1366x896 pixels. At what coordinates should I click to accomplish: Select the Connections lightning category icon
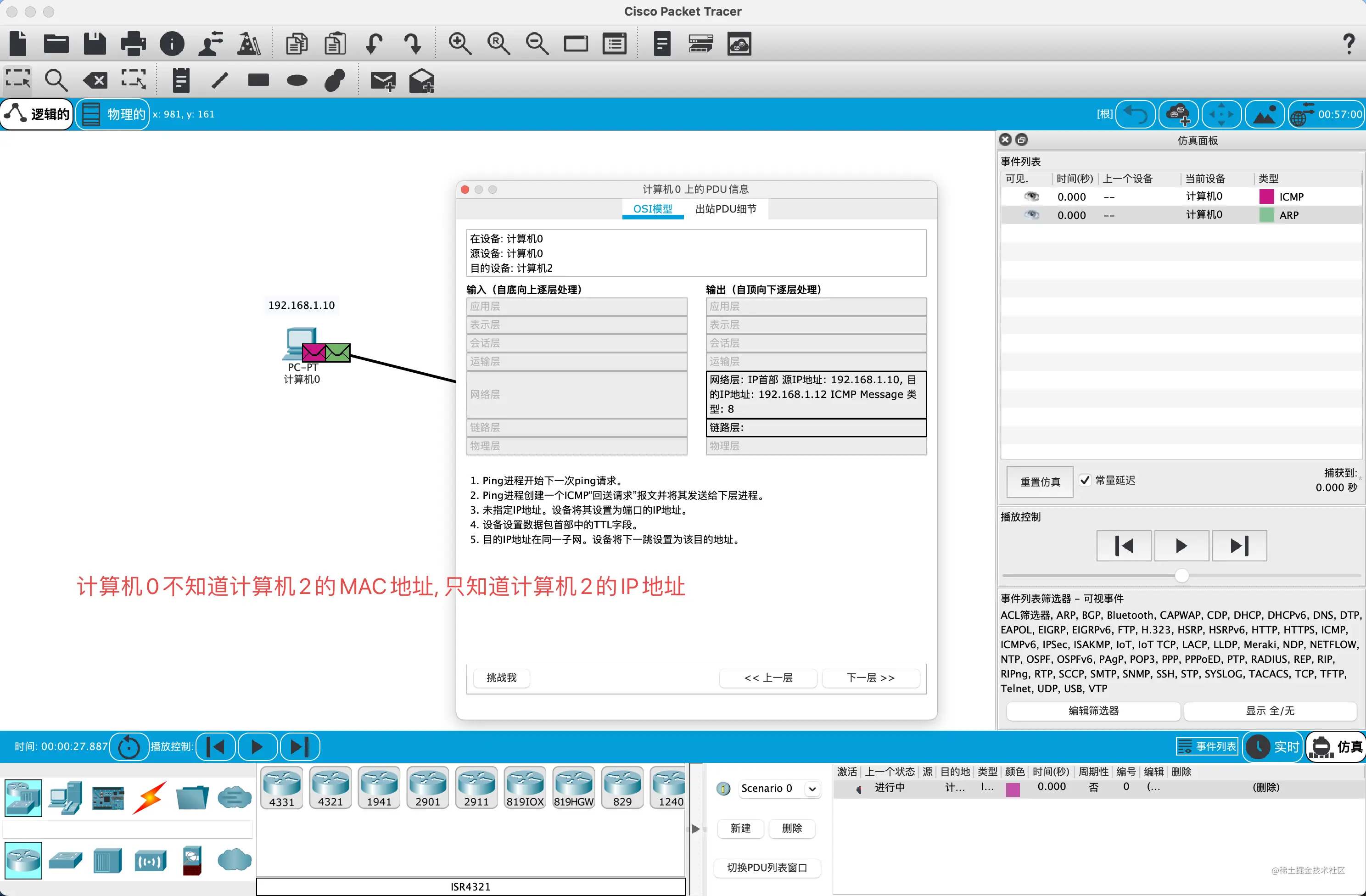click(x=150, y=797)
